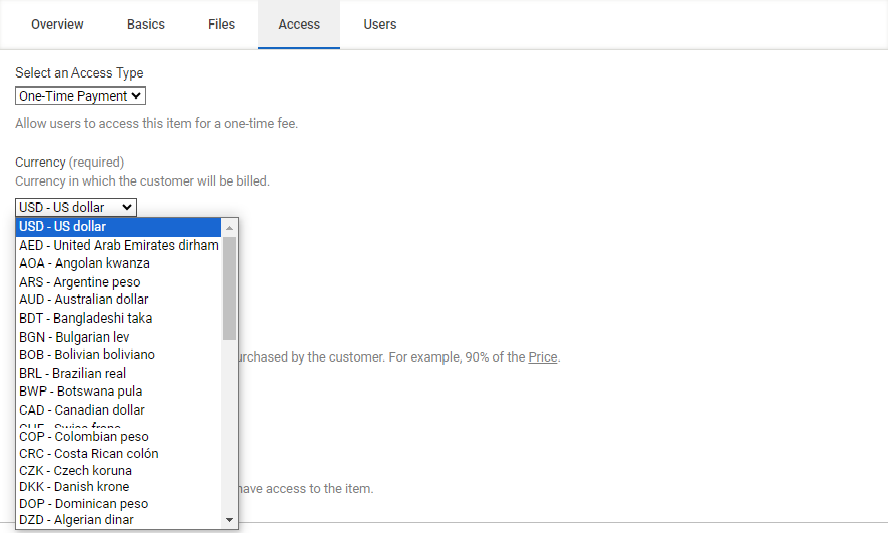Open the One-Time Payment access type dropdown
Image resolution: width=888 pixels, height=533 pixels.
(x=80, y=96)
